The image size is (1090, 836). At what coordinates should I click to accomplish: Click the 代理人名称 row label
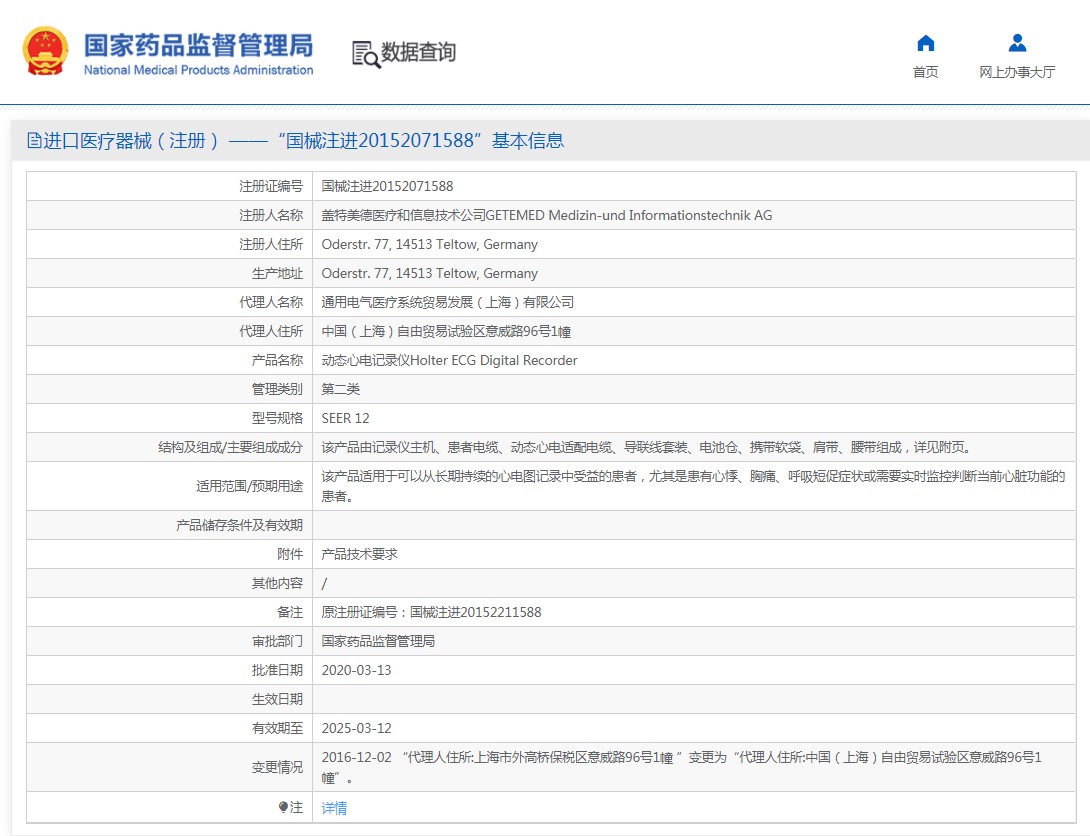[x=271, y=302]
